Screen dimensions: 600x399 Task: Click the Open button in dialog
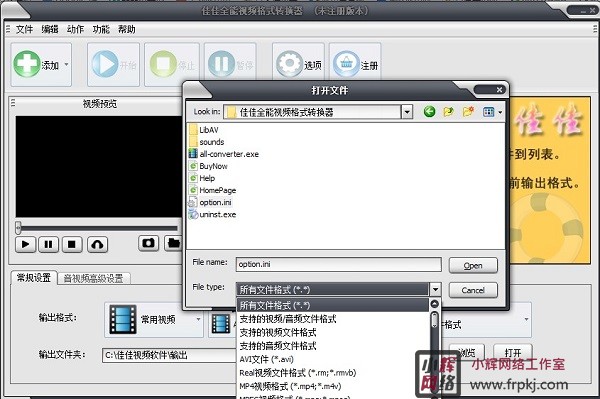(473, 265)
